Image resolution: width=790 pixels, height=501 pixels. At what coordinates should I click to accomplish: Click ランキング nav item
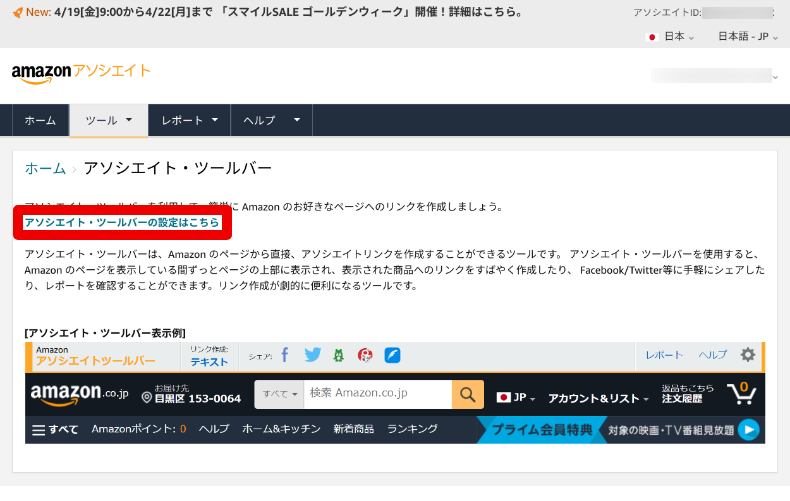(x=412, y=429)
